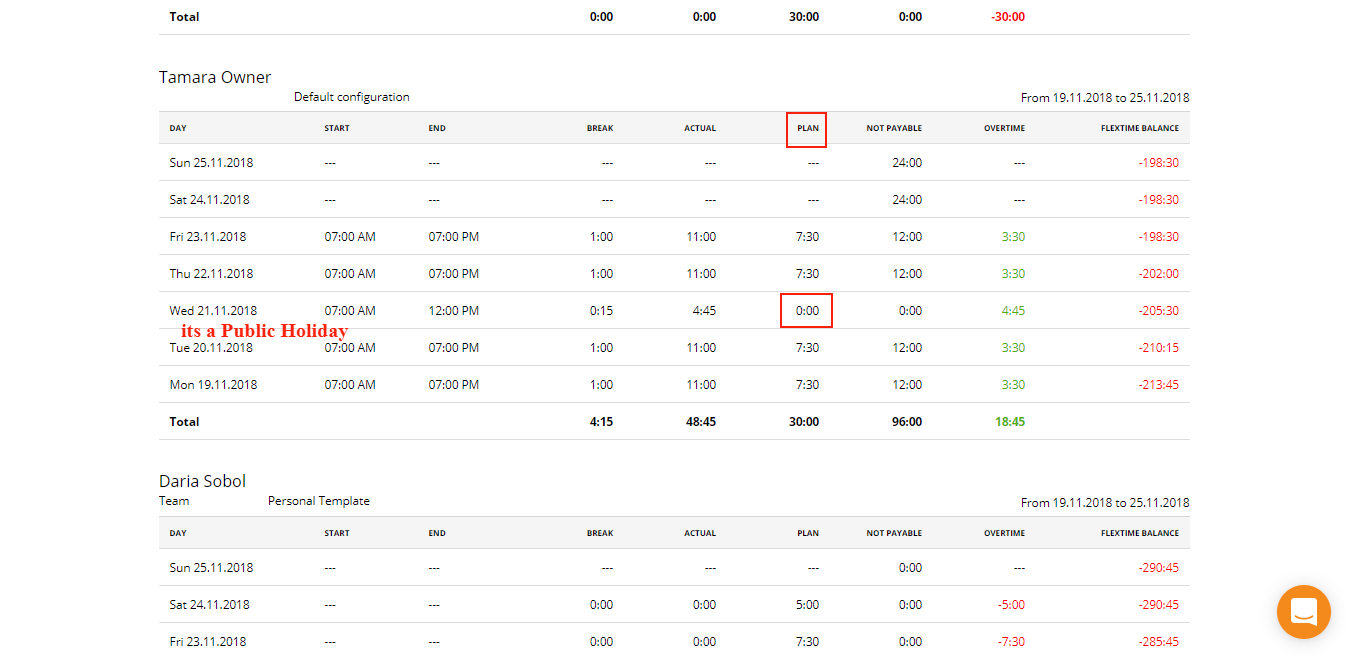This screenshot has width=1348, height=657.
Task: Click the FLEXTIME BALANCE header in Daria Sobol's table
Action: (x=1140, y=533)
